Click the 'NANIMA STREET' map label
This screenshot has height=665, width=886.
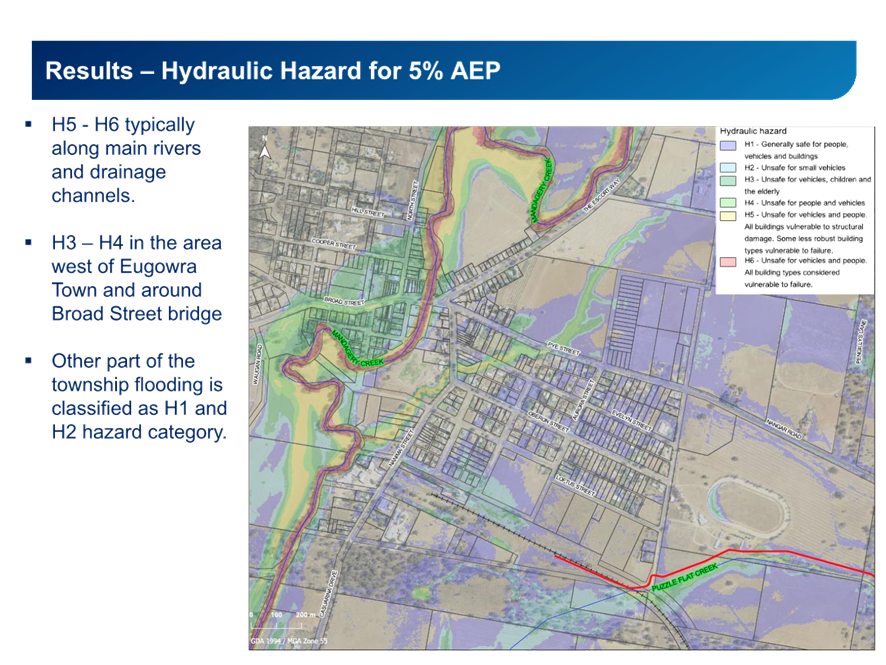pyautogui.click(x=402, y=449)
